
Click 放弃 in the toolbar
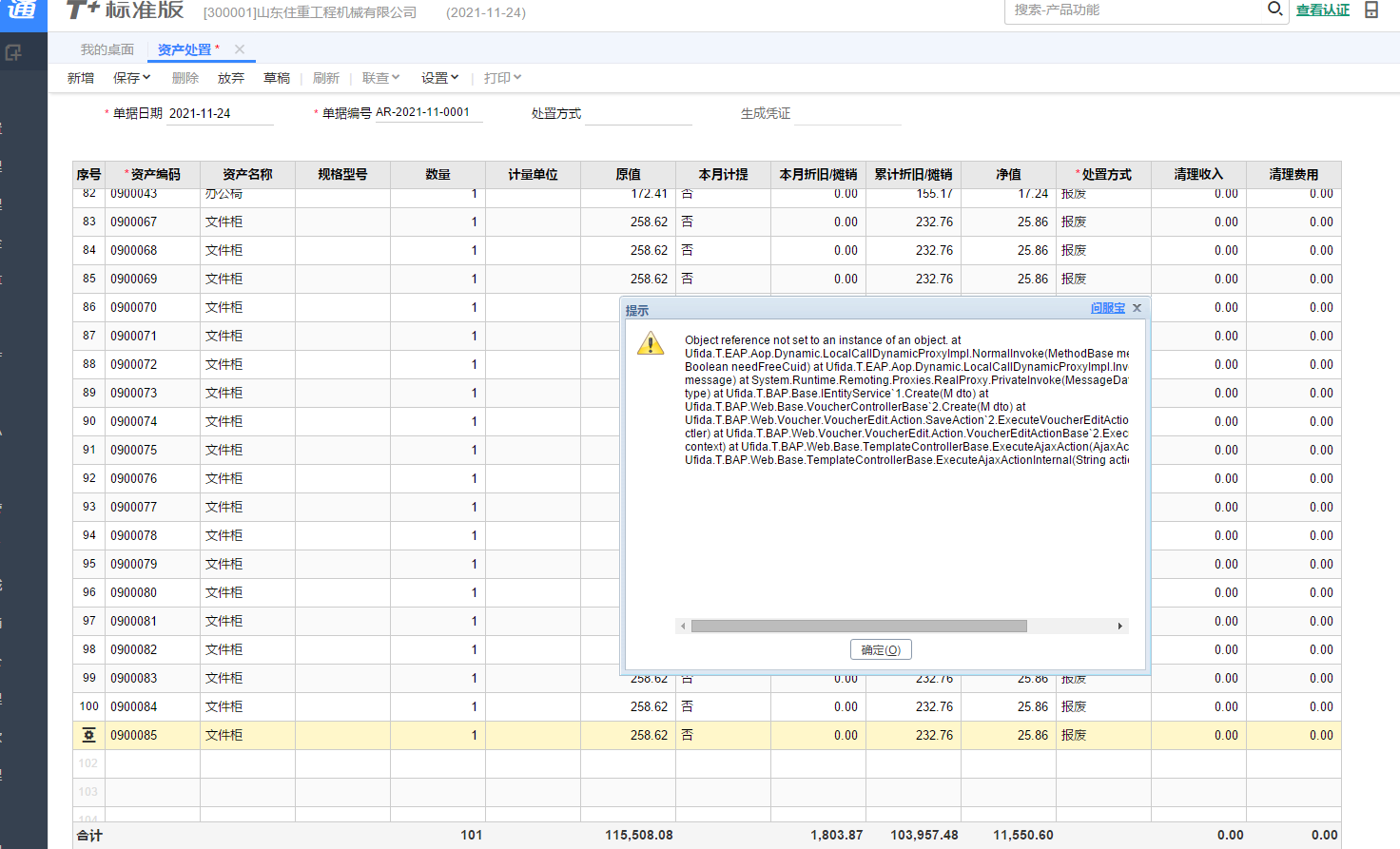coord(231,78)
